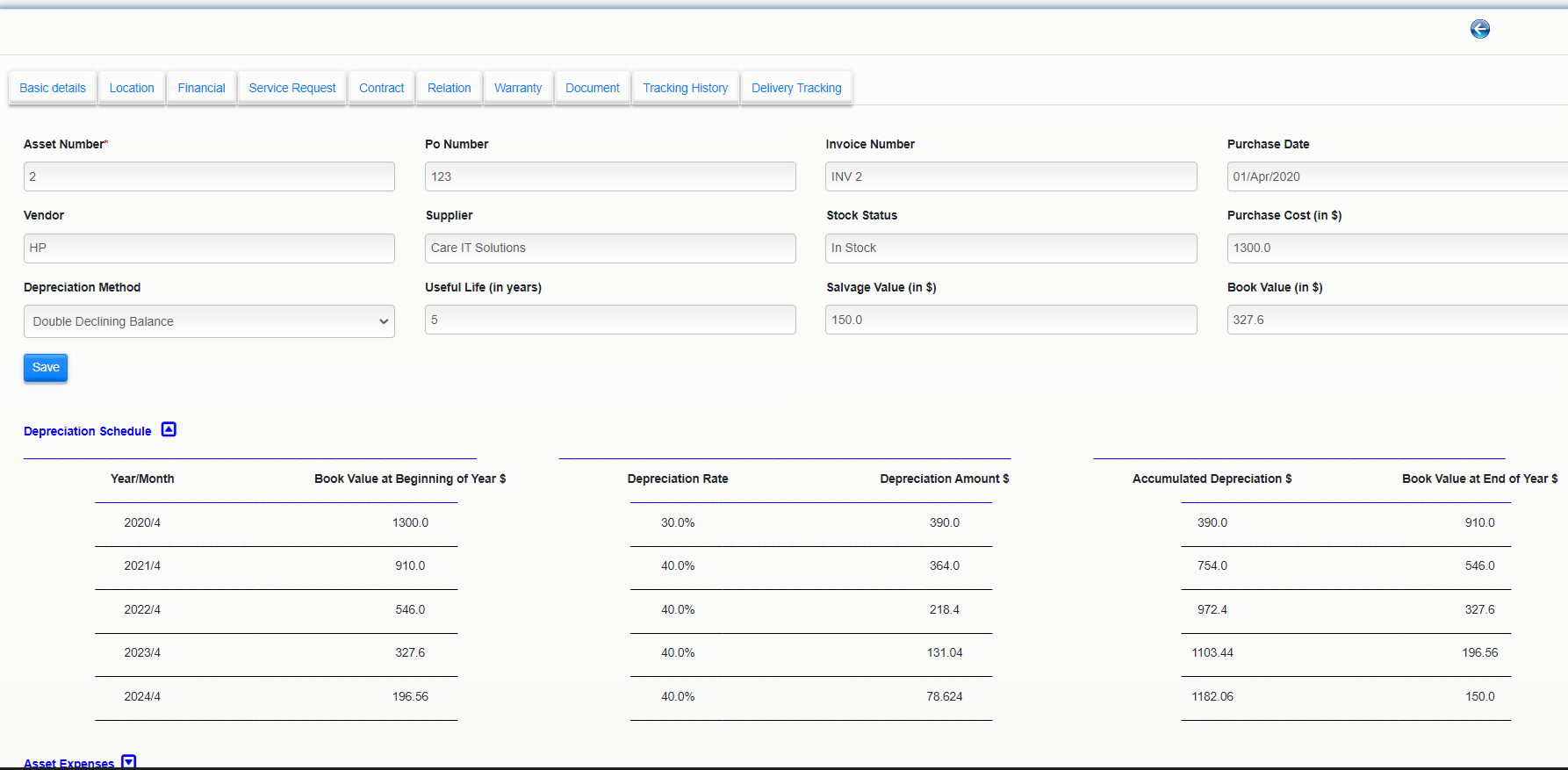Click the Year/Month column header

142,479
